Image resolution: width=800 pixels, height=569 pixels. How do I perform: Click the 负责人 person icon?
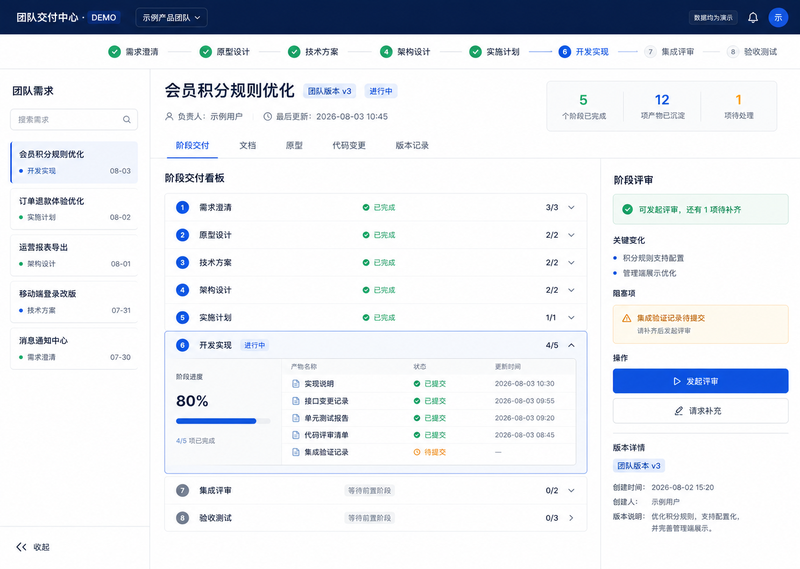[169, 116]
